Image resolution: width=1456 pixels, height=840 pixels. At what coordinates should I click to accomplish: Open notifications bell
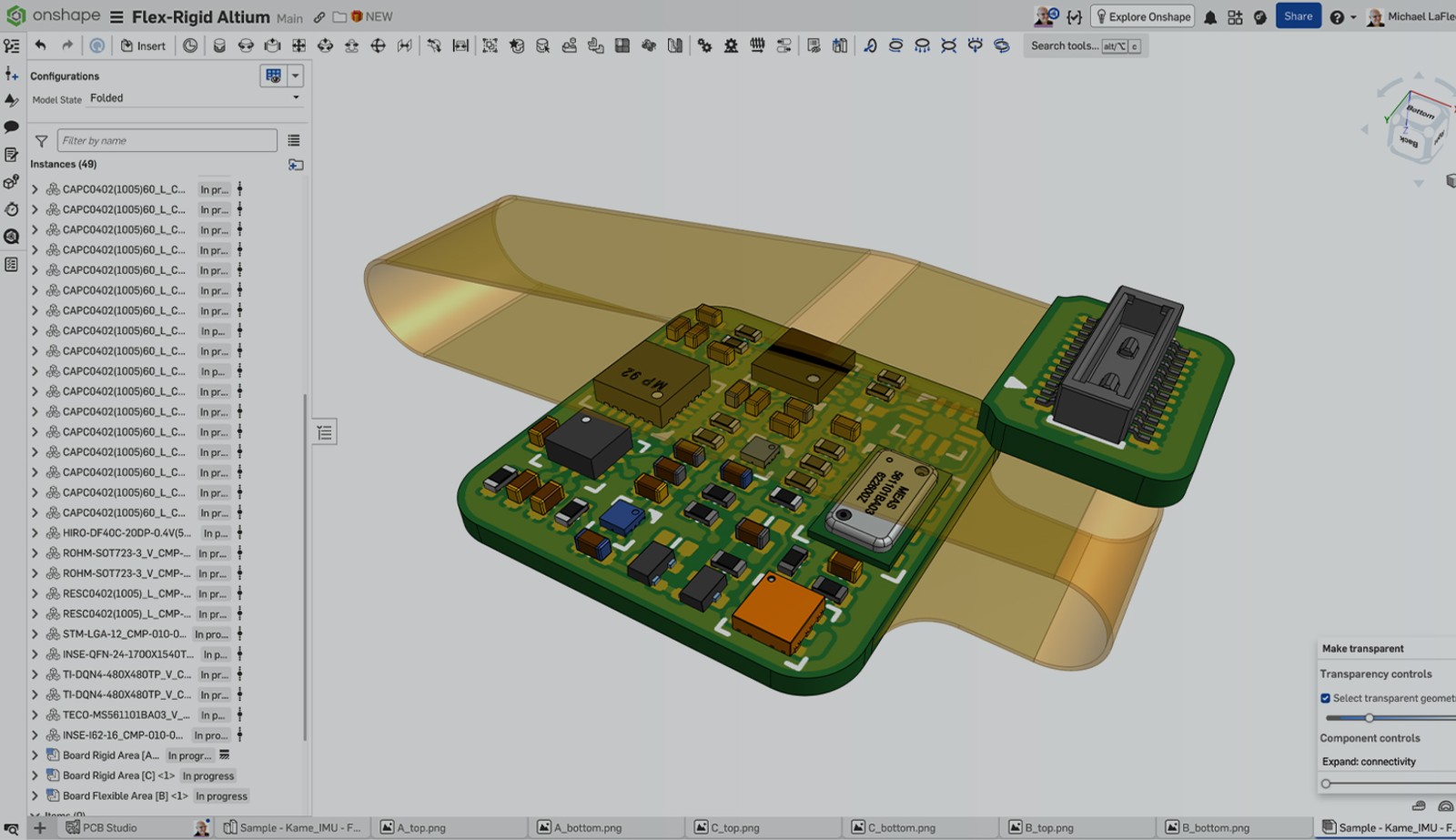[x=1210, y=17]
